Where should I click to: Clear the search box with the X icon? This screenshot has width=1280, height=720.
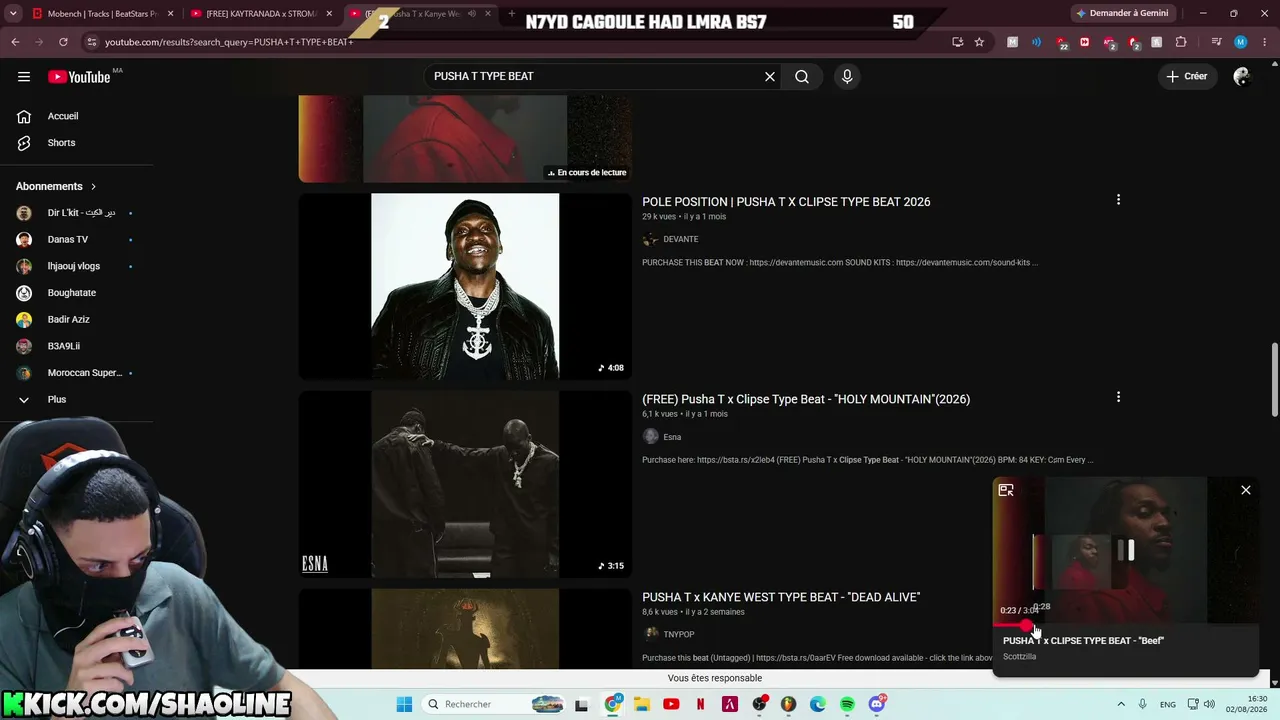[770, 77]
